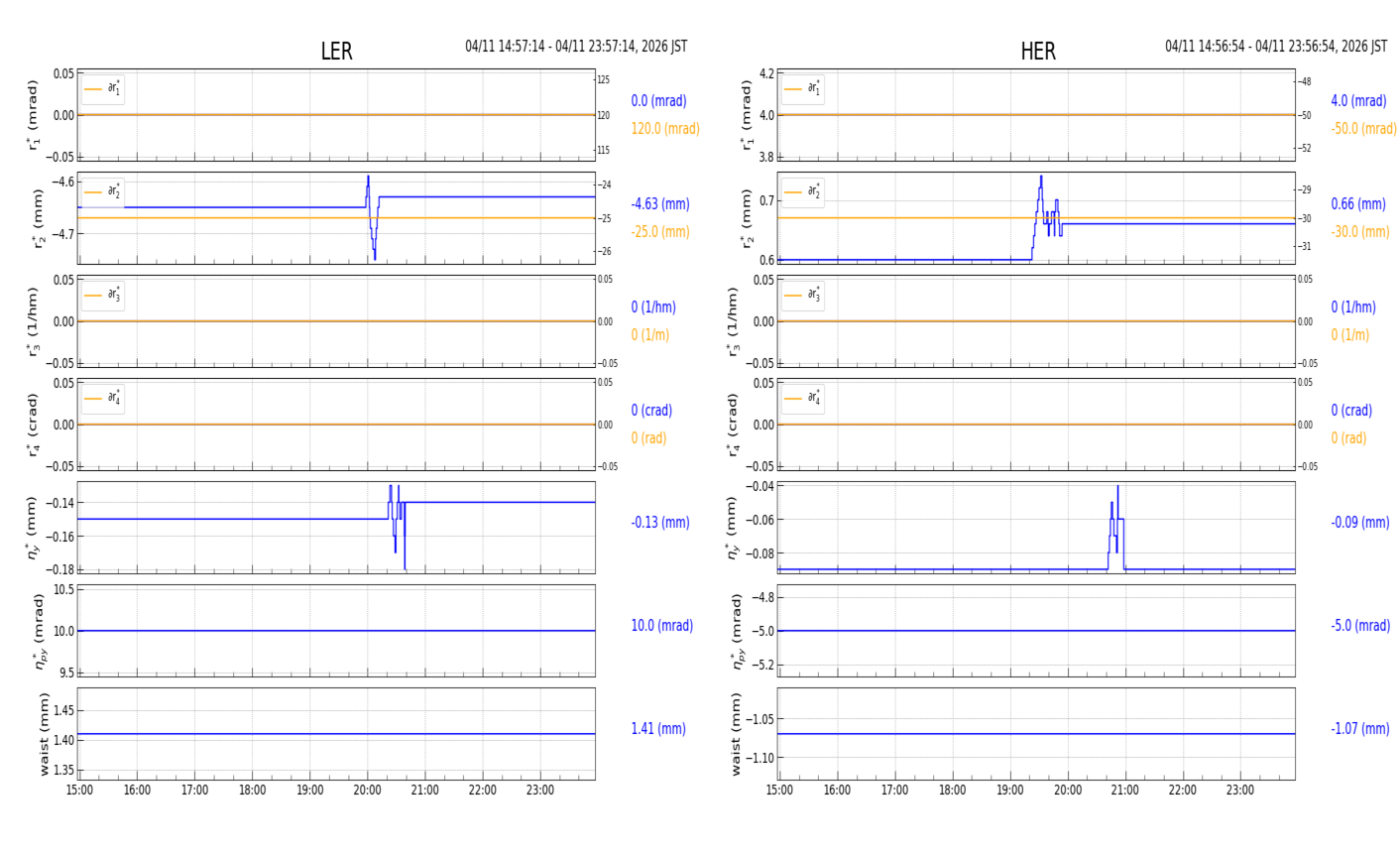The width and height of the screenshot is (1400, 857).
Task: Pick the 0 (rad) value beside HER
Action: point(1348,438)
